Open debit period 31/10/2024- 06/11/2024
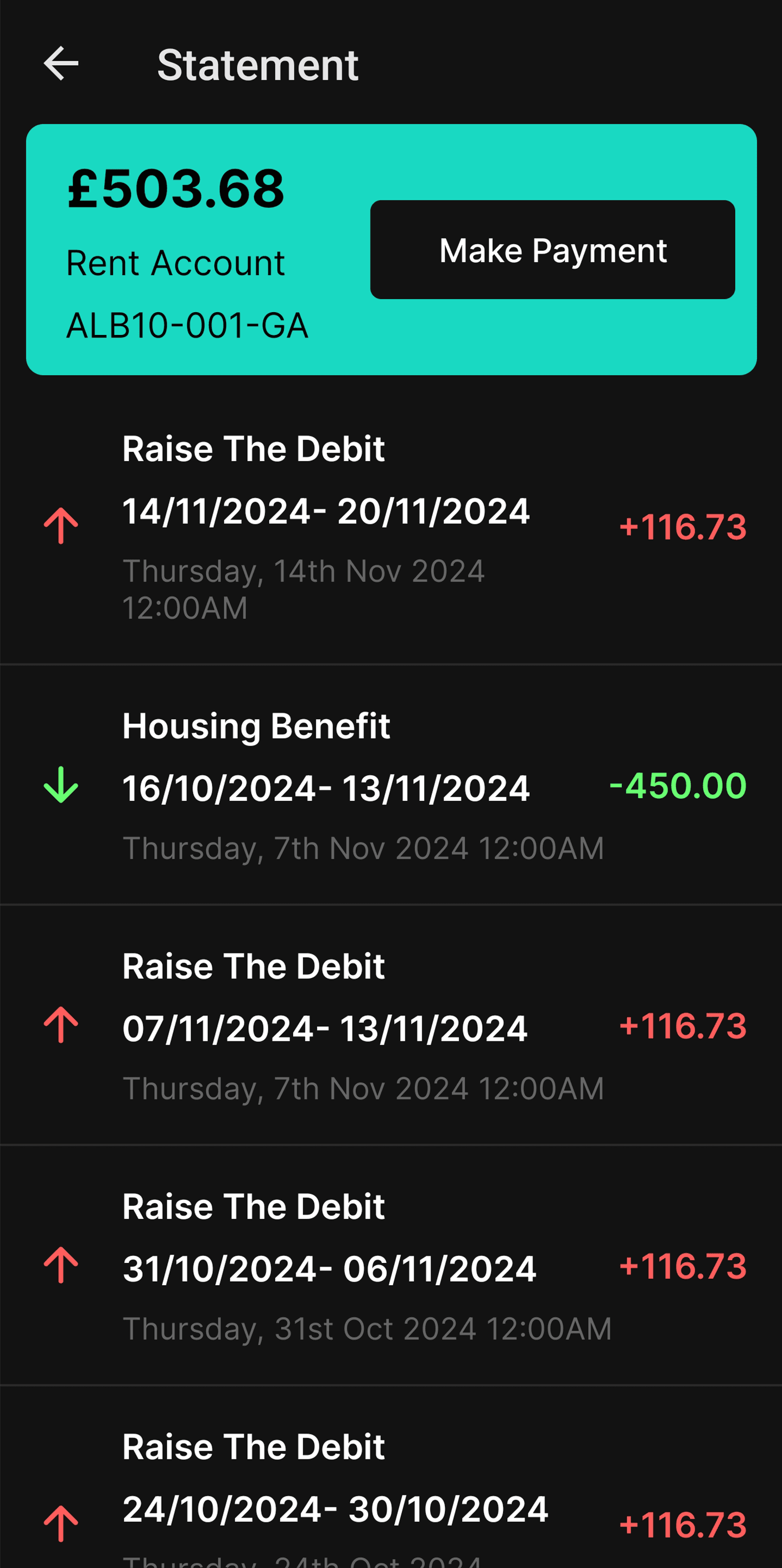 329,1269
